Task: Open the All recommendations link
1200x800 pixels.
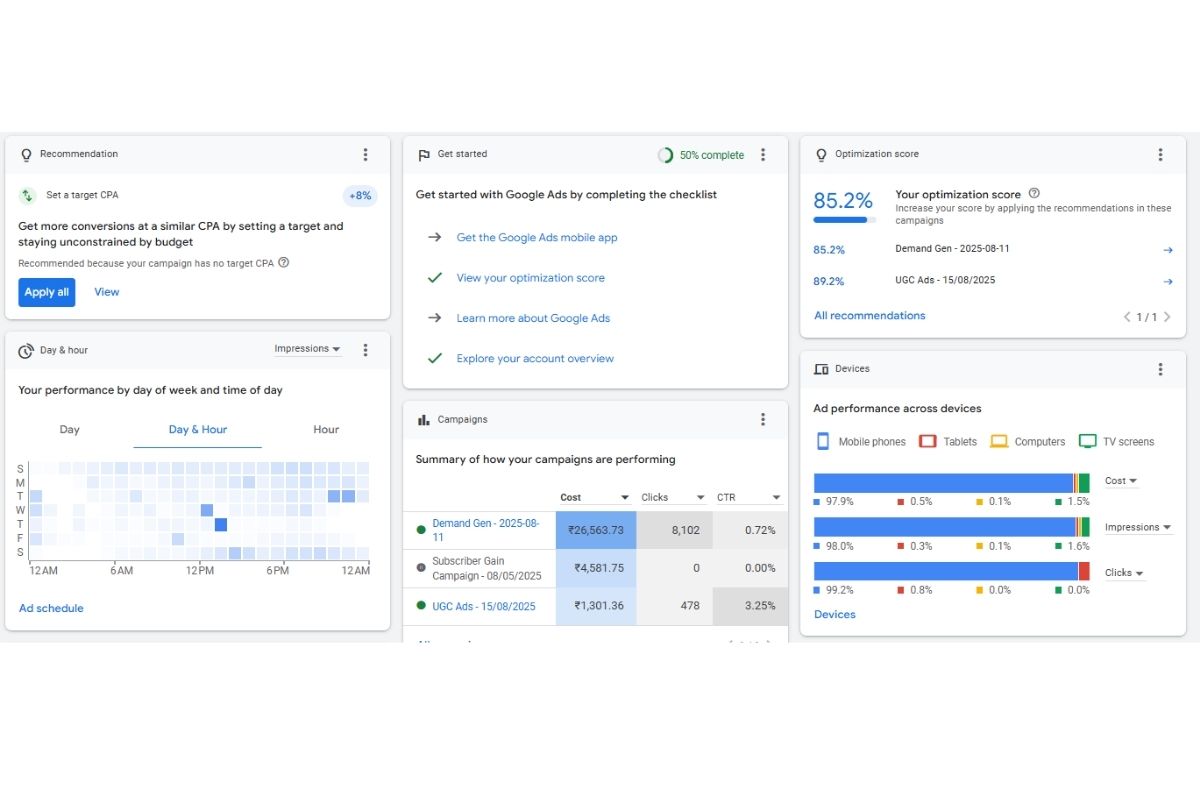Action: (x=869, y=316)
